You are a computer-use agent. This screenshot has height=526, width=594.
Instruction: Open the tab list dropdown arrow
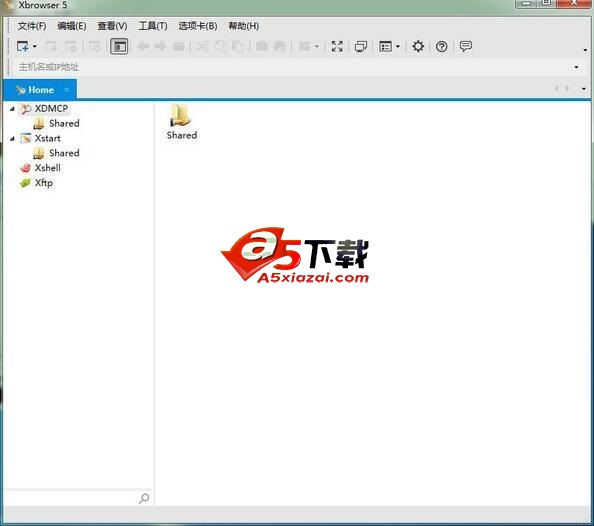point(584,89)
